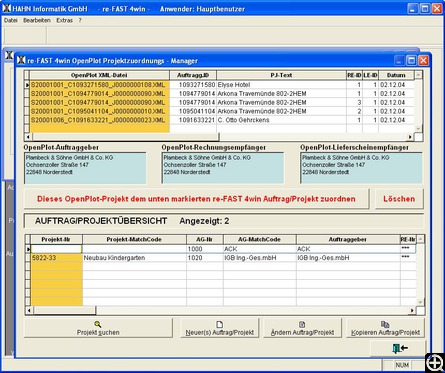Image resolution: width=445 pixels, height=373 pixels.
Task: Select row marker of first XML row
Action: 27,85
